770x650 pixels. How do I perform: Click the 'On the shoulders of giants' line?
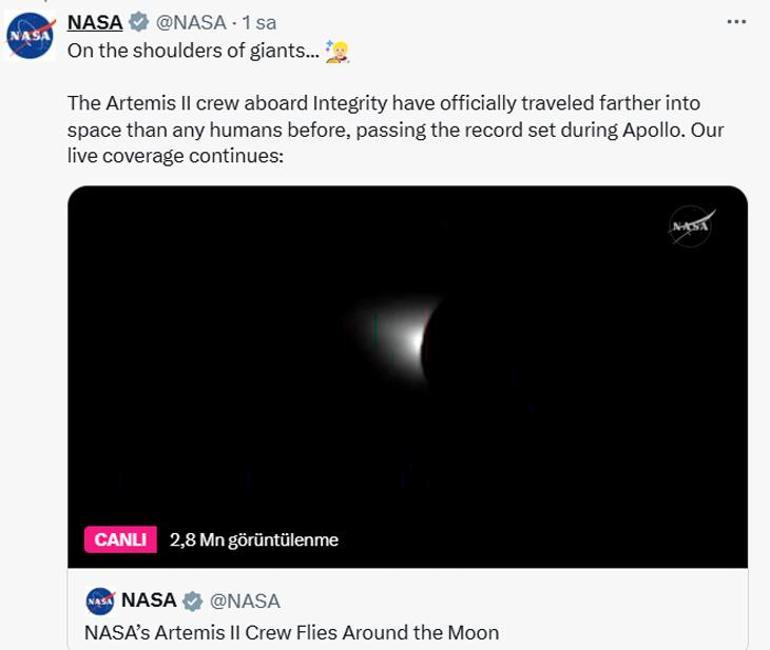(193, 51)
